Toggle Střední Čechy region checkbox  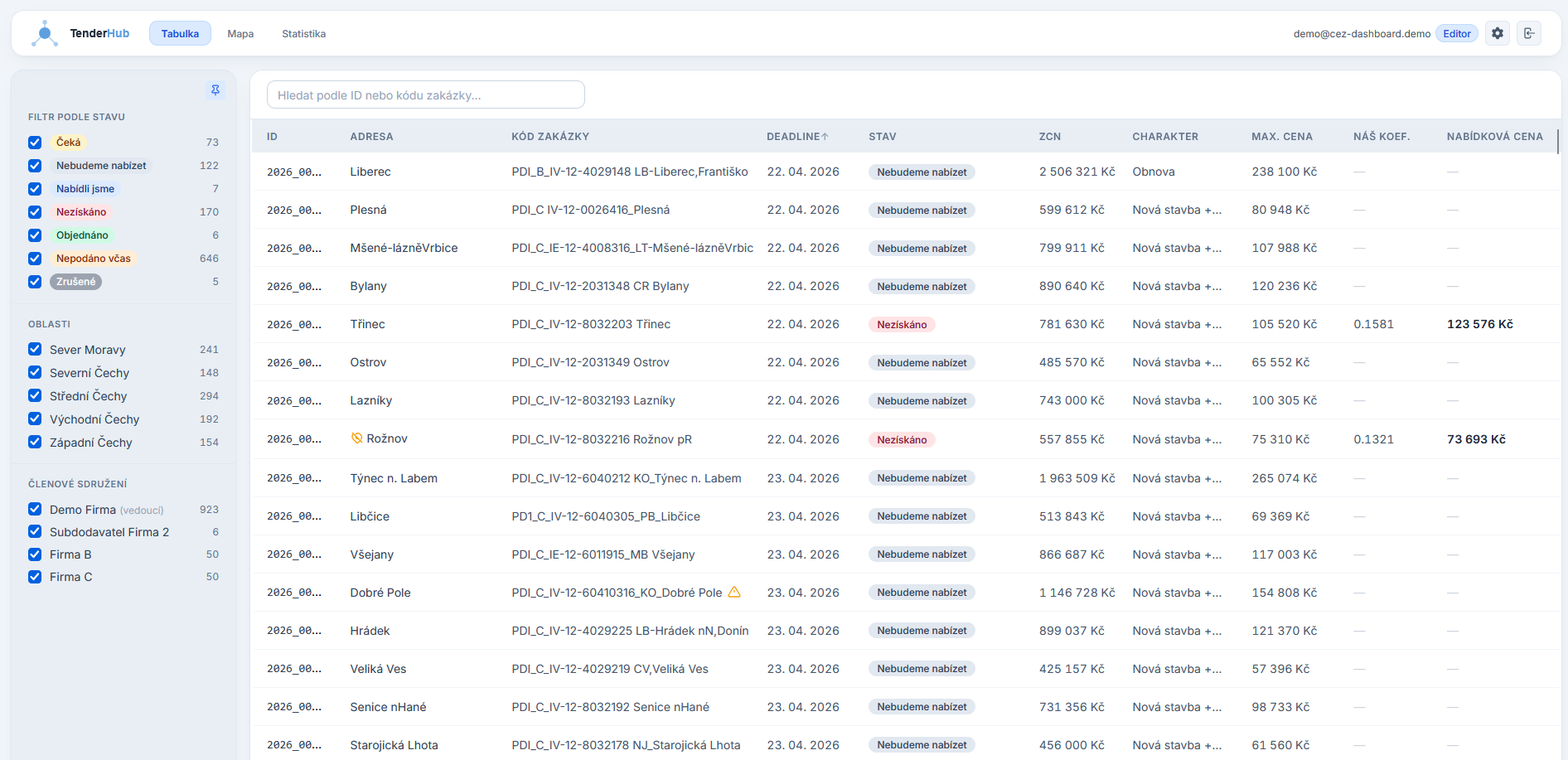(35, 395)
